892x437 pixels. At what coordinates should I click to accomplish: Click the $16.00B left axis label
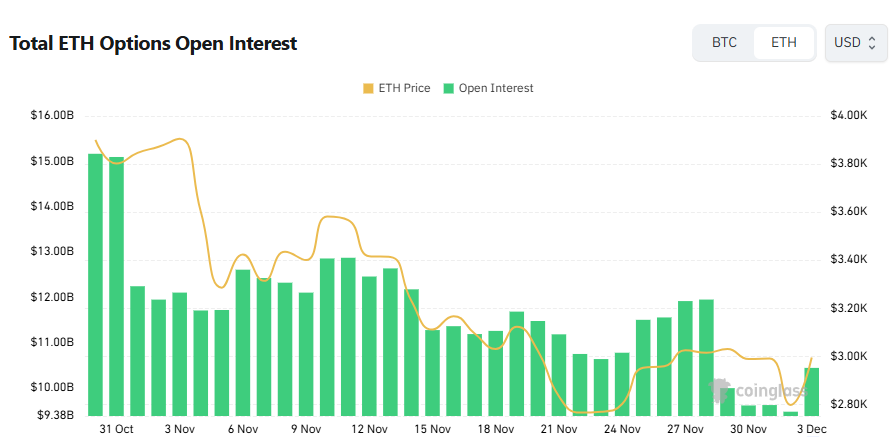point(52,116)
